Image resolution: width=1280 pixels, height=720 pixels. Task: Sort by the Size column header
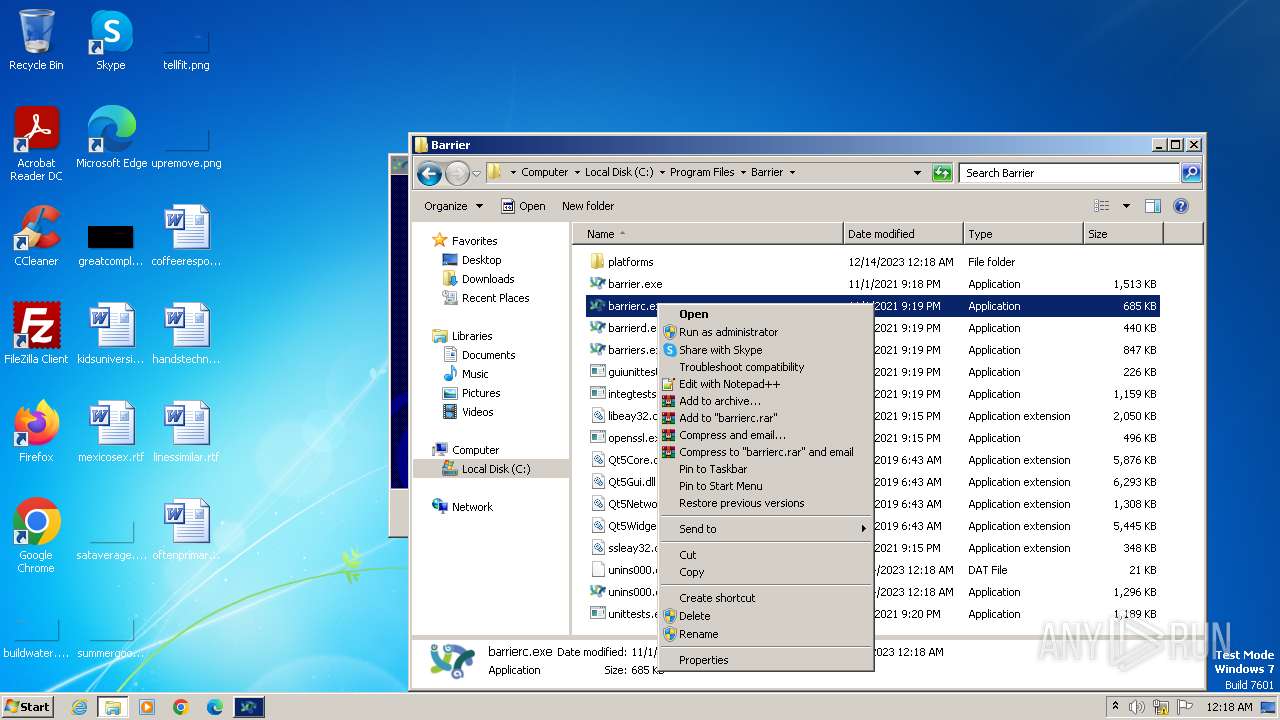[x=1123, y=234]
